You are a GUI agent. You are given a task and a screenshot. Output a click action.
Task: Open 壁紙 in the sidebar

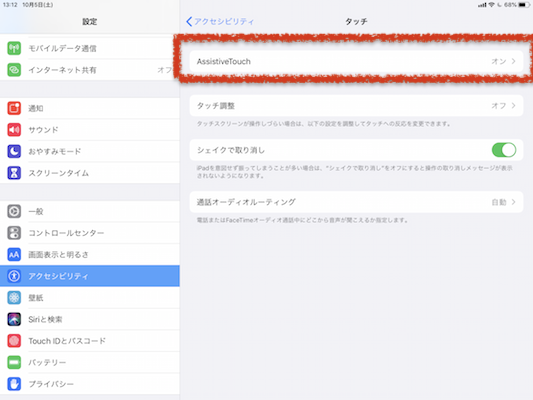(x=36, y=298)
